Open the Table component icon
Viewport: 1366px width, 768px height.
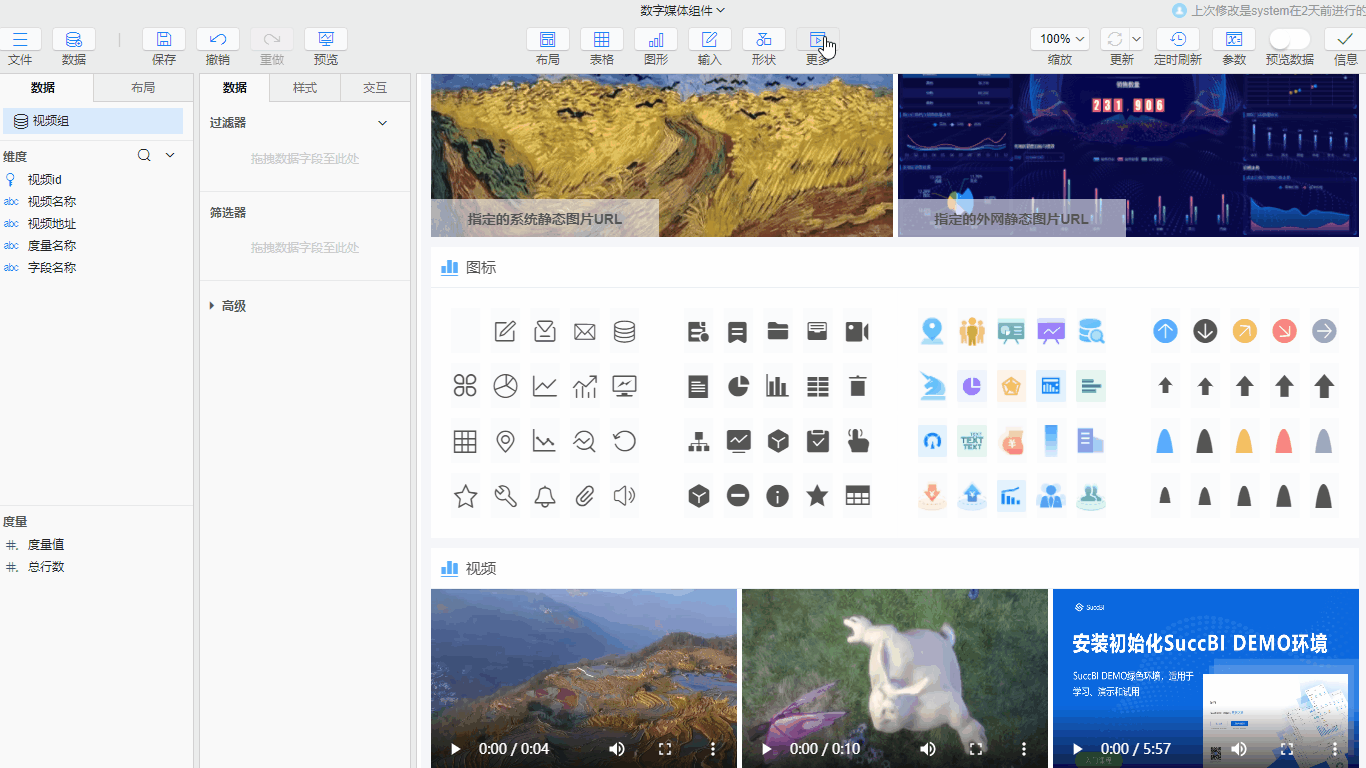pyautogui.click(x=602, y=40)
